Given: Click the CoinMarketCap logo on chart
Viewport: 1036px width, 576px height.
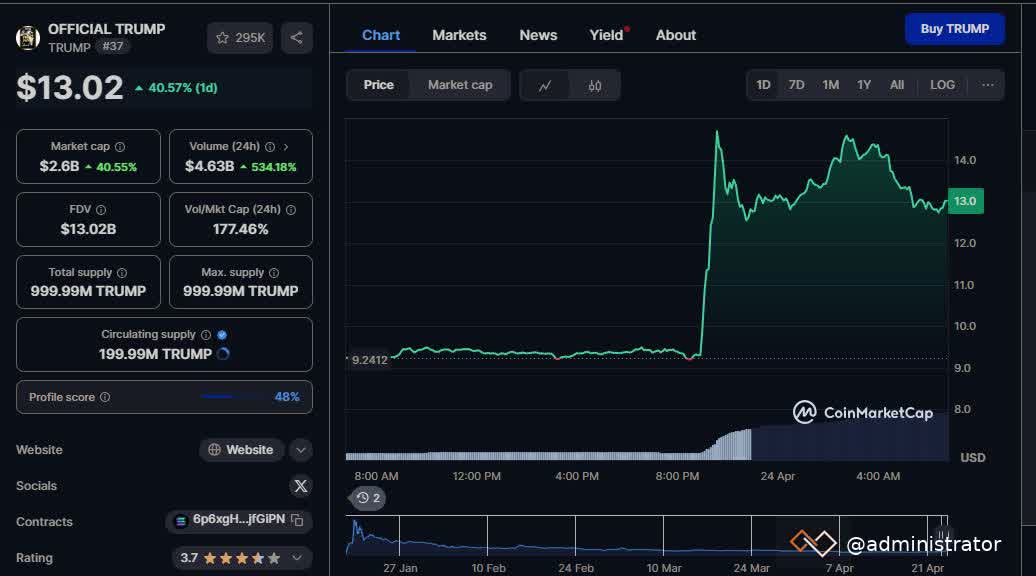Looking at the screenshot, I should (863, 413).
